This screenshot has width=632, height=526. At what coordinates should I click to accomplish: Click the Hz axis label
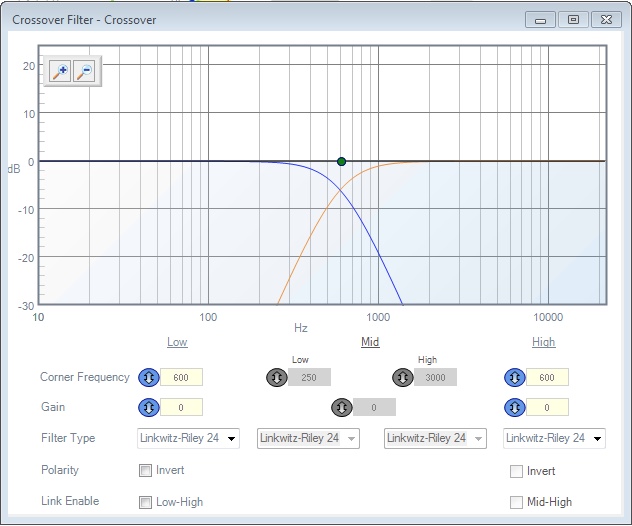coord(301,328)
